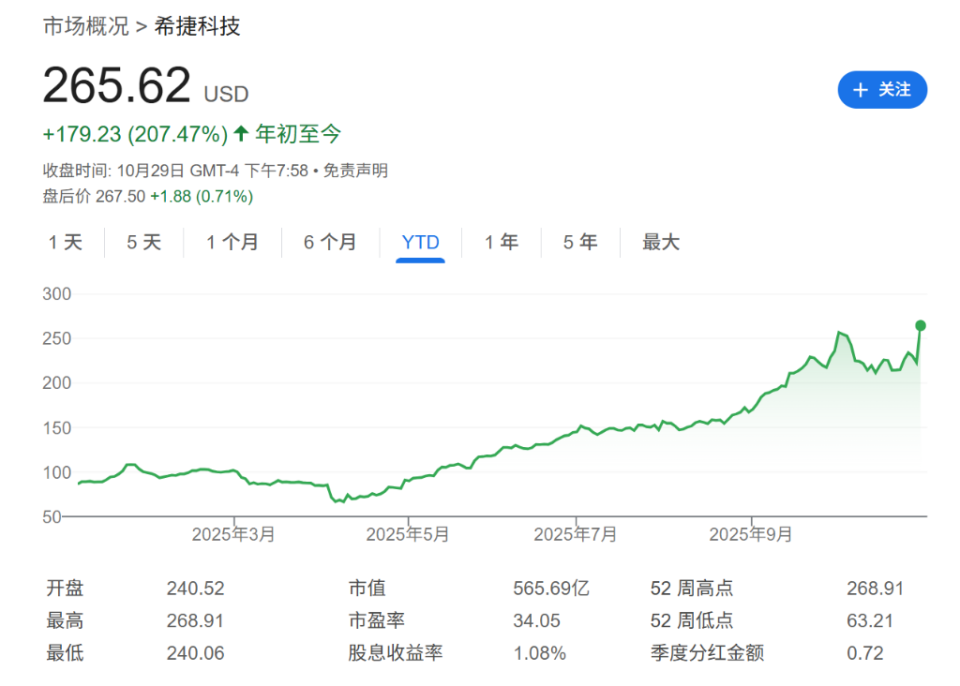Open the 免责声明 disclaimer link
This screenshot has height=686, width=960.
pos(357,171)
